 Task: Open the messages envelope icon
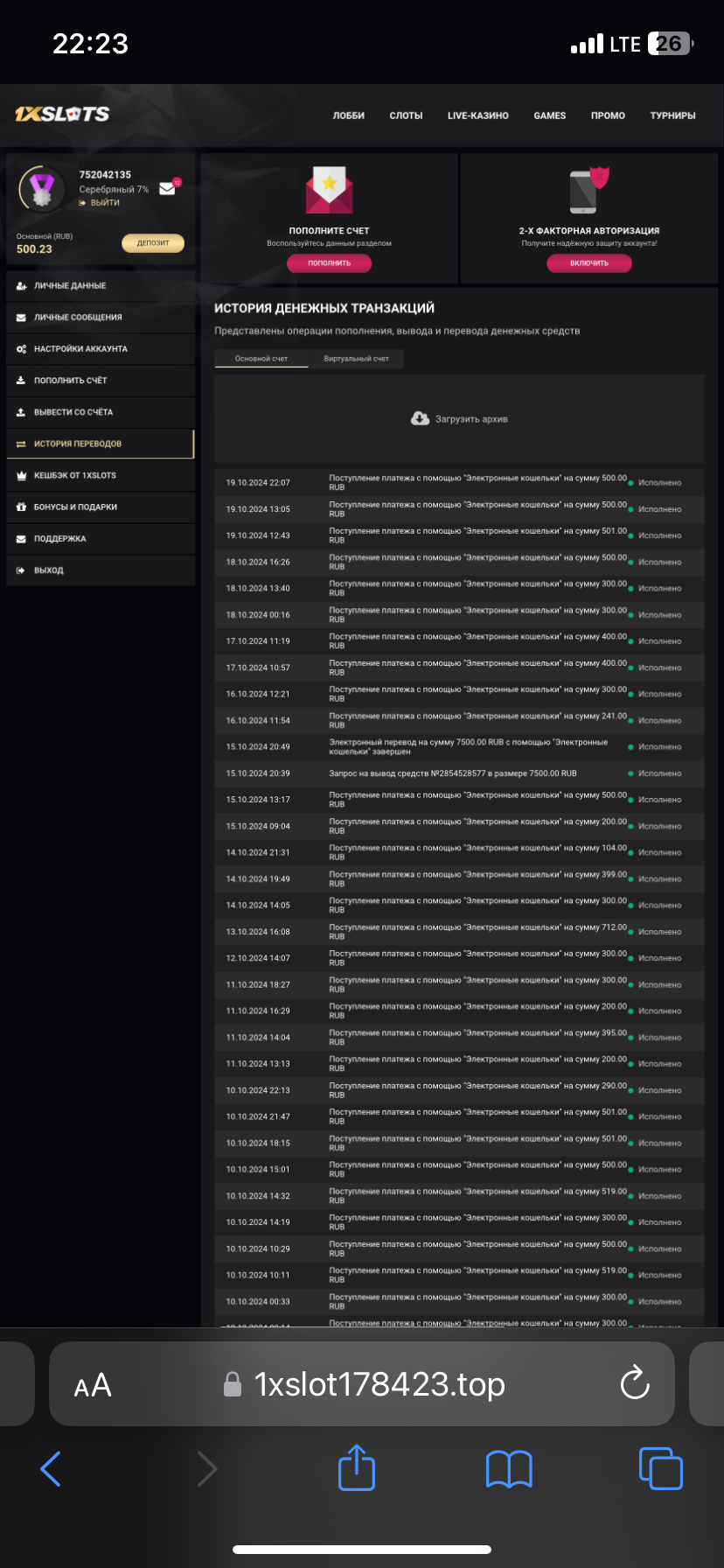click(167, 188)
